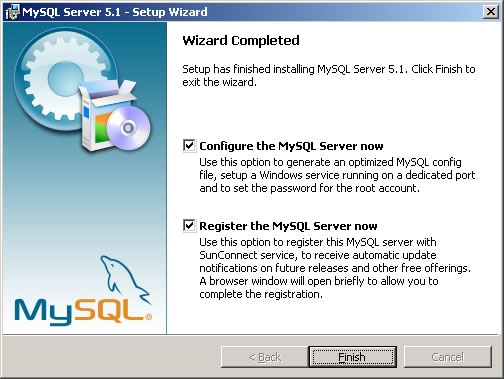Click the optimized config file description text

coord(337,175)
